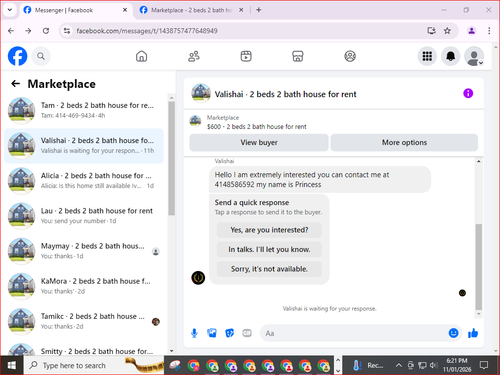The height and width of the screenshot is (375, 500).
Task: Open the Tam conversation
Action: point(84,110)
